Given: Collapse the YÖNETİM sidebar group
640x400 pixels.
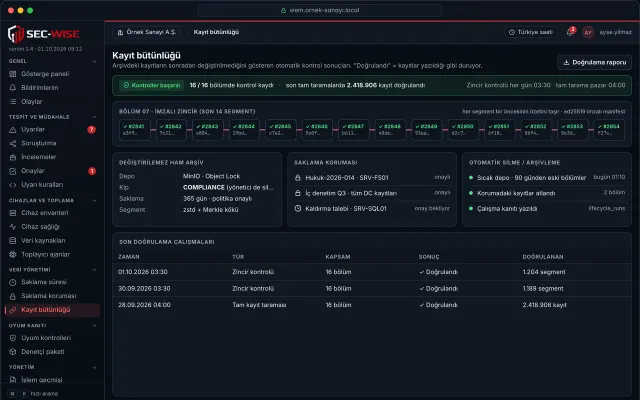Looking at the screenshot, I should [94, 367].
